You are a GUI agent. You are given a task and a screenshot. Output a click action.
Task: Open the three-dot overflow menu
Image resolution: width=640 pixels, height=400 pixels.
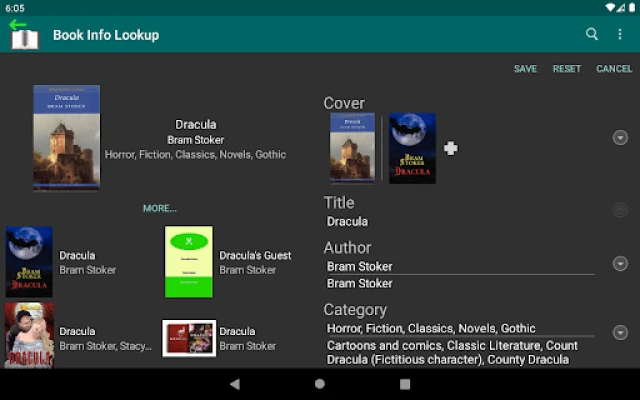pos(620,34)
